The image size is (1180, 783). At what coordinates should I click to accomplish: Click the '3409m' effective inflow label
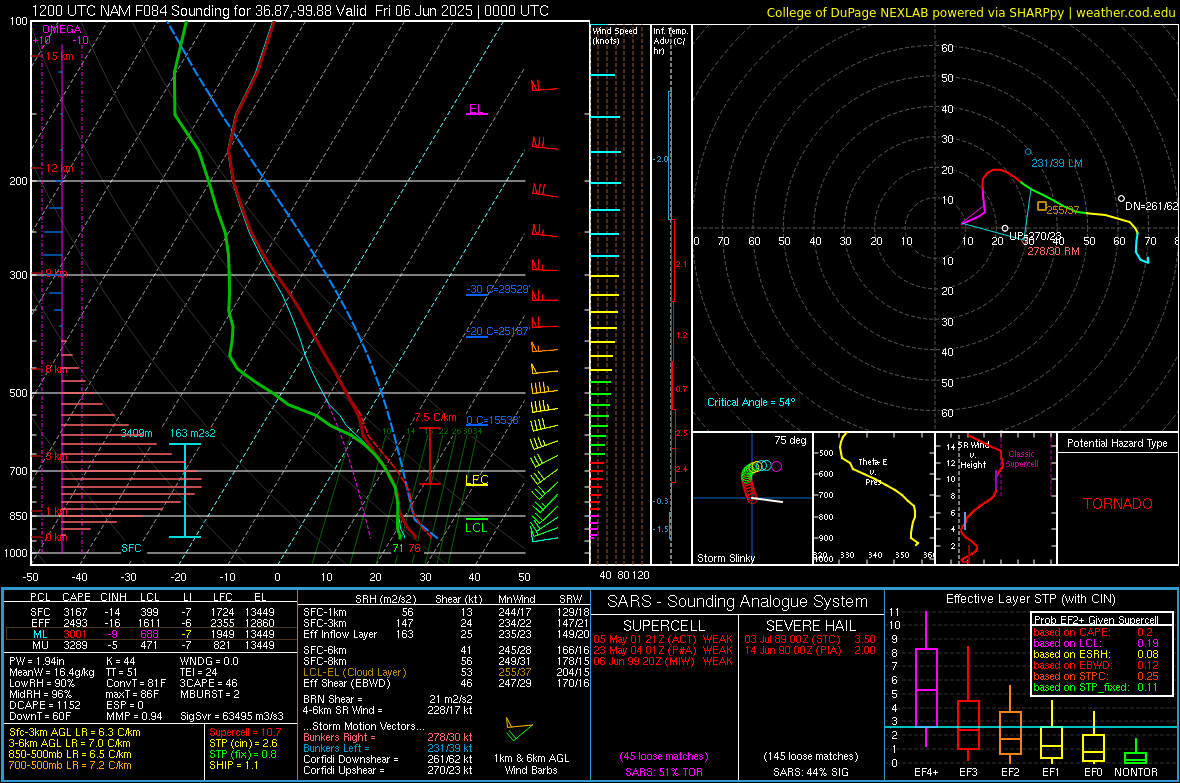pyautogui.click(x=136, y=433)
